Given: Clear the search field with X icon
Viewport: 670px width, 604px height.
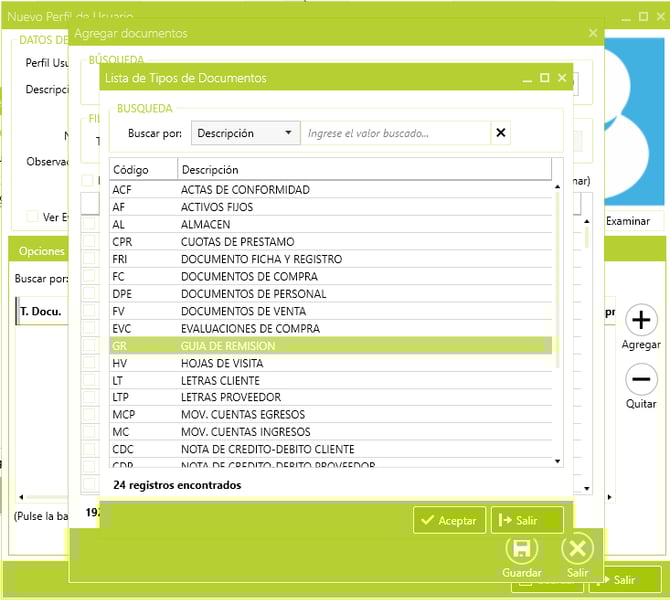Looking at the screenshot, I should tap(501, 133).
